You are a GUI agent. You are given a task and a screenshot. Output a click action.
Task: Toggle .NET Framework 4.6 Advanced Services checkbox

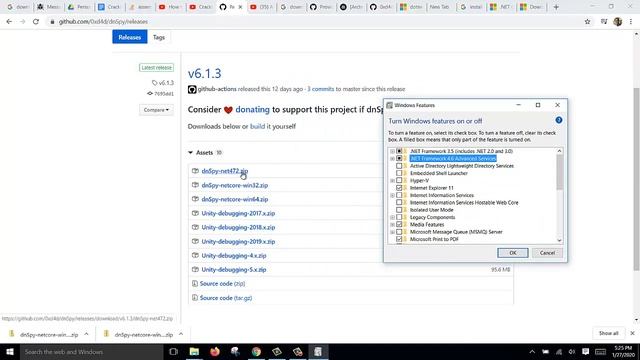[399, 158]
